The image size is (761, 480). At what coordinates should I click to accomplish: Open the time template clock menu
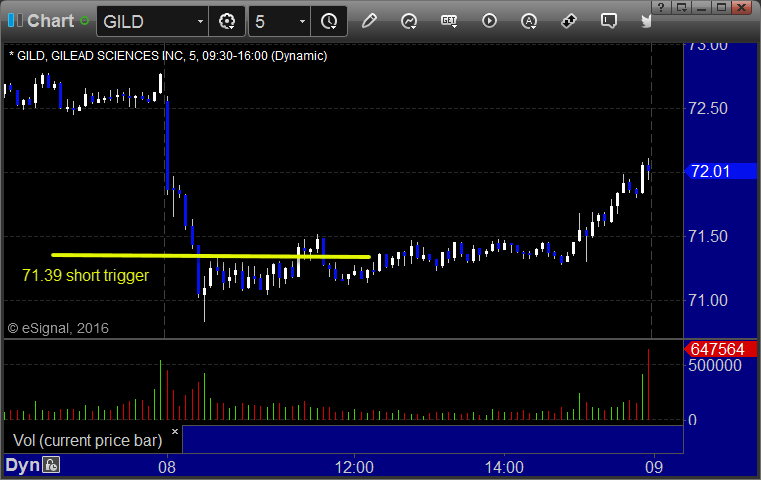tap(329, 21)
